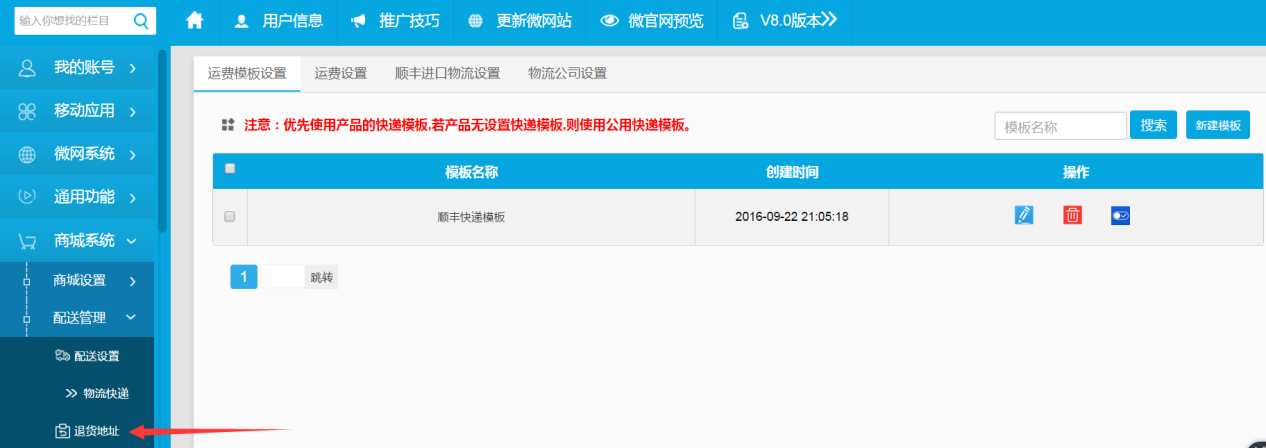Click the dark blue toggle action icon
This screenshot has height=448, width=1266.
click(1120, 215)
